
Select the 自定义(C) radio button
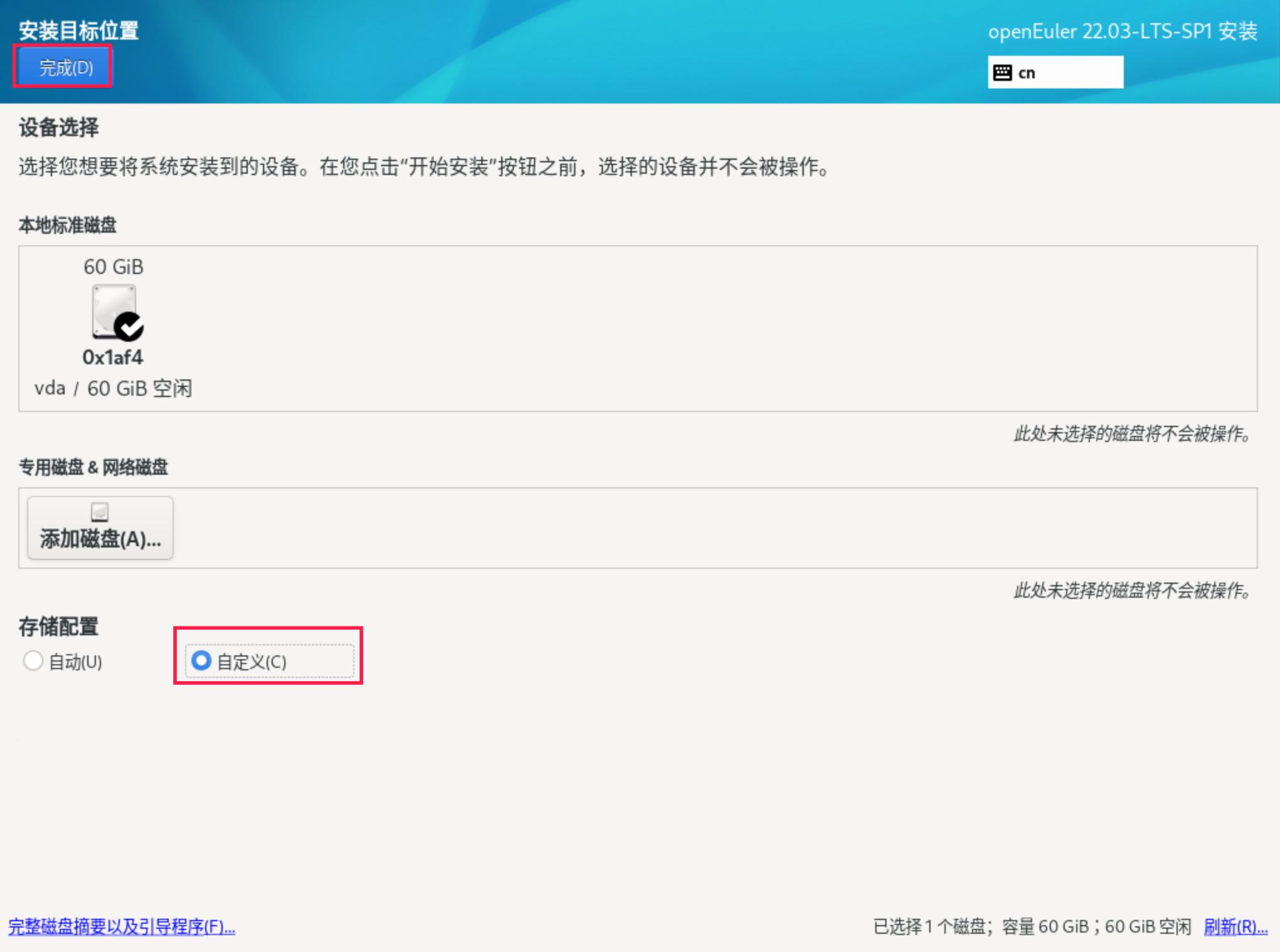coord(201,660)
